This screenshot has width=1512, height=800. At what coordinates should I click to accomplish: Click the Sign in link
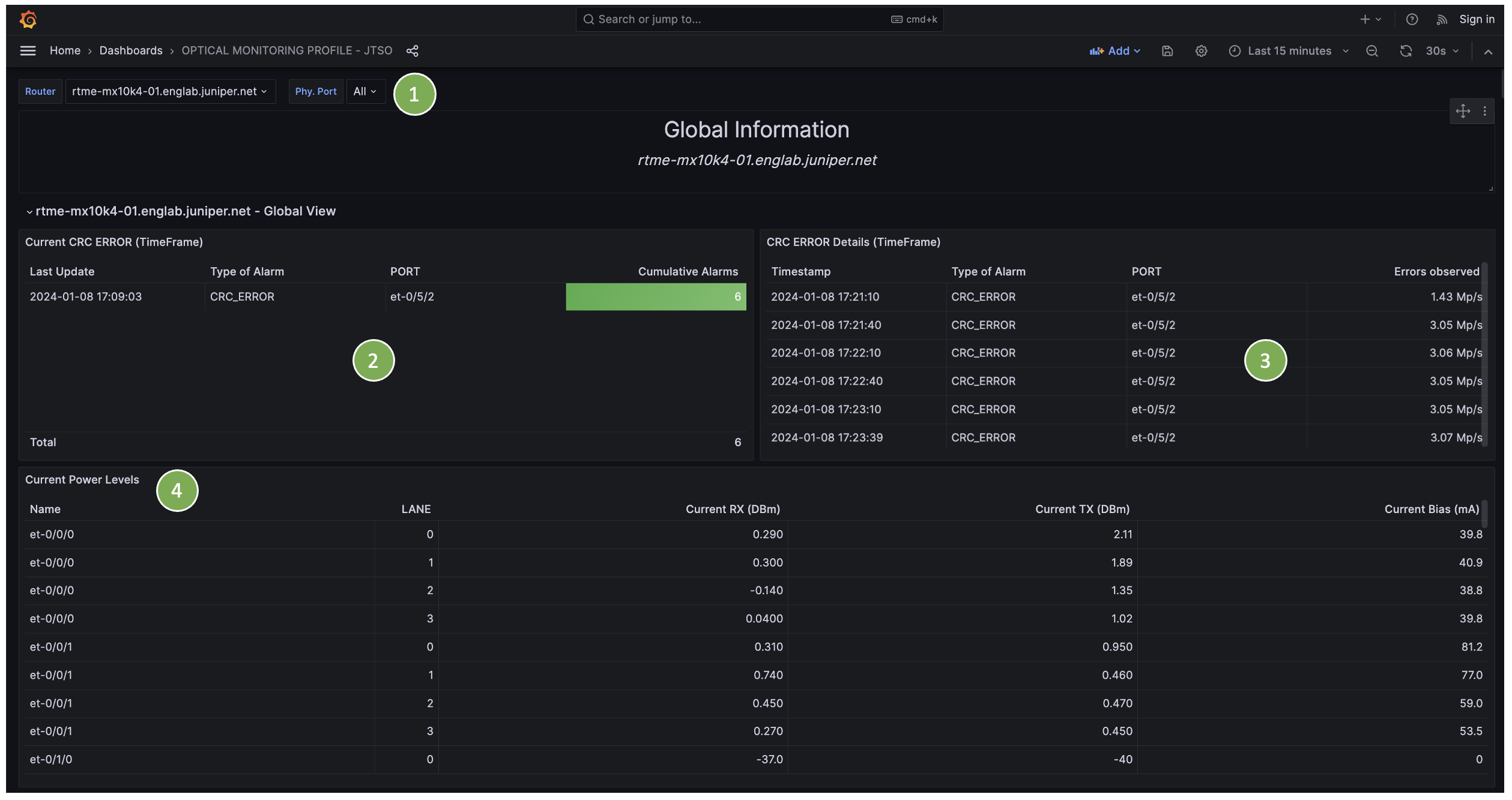pyautogui.click(x=1477, y=19)
